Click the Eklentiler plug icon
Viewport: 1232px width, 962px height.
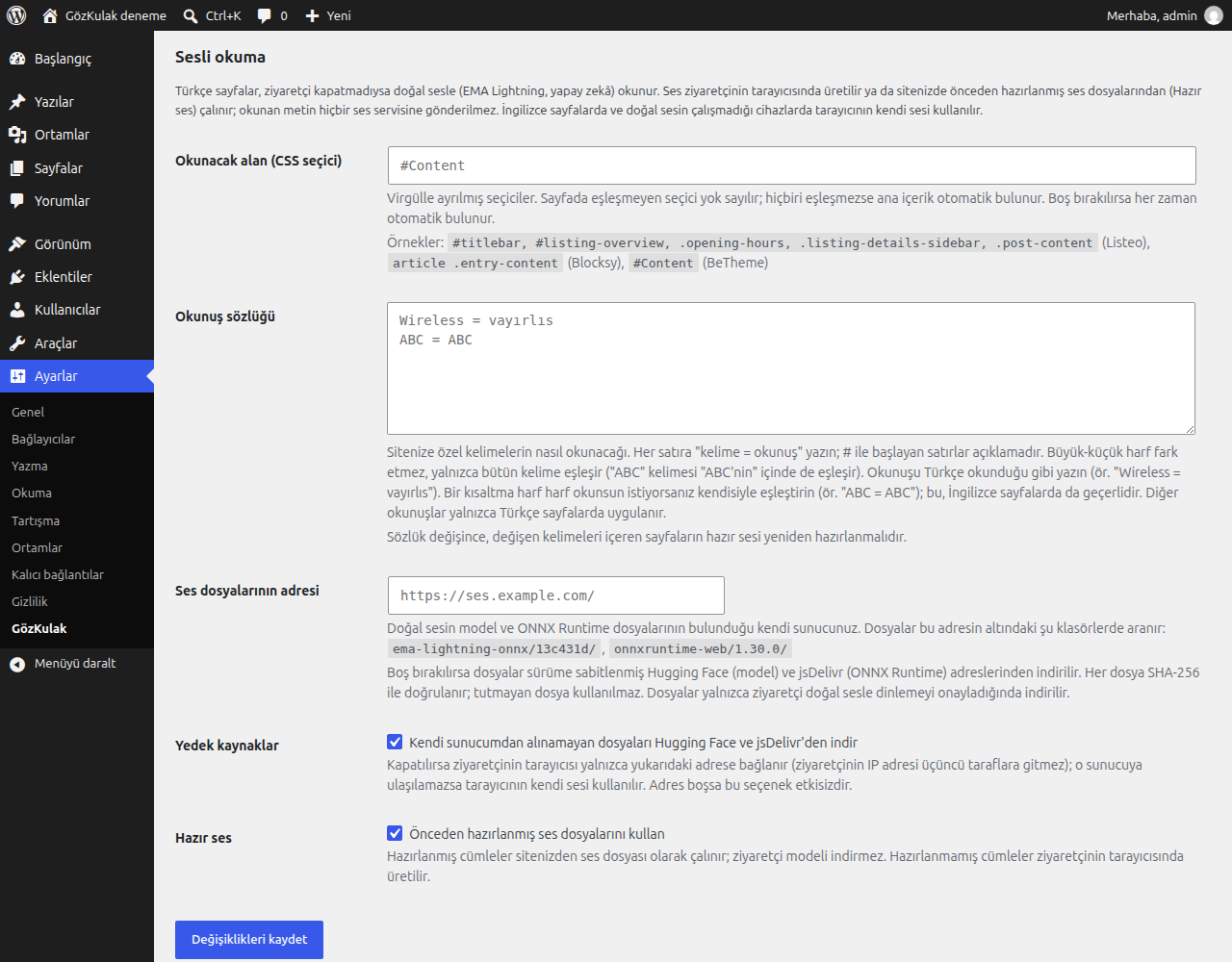coord(17,277)
